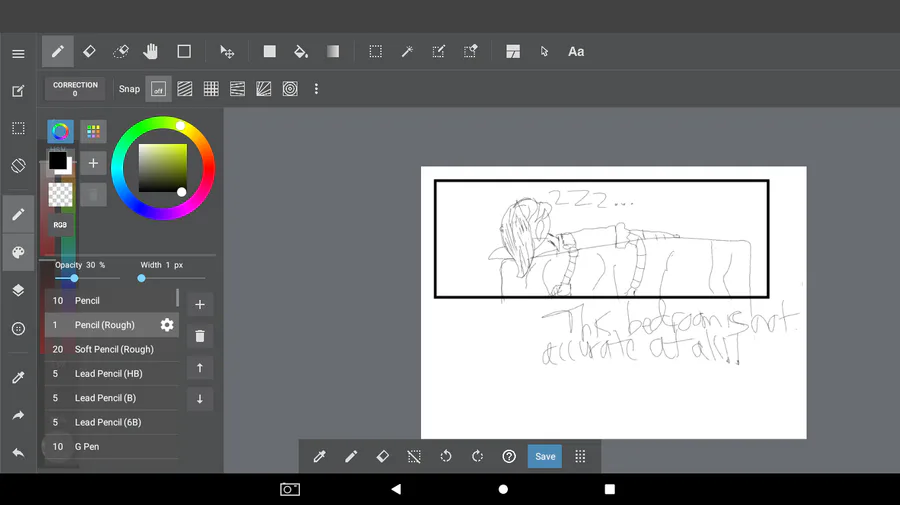This screenshot has width=900, height=505.
Task: Select the selection pen tool
Action: coord(439,52)
